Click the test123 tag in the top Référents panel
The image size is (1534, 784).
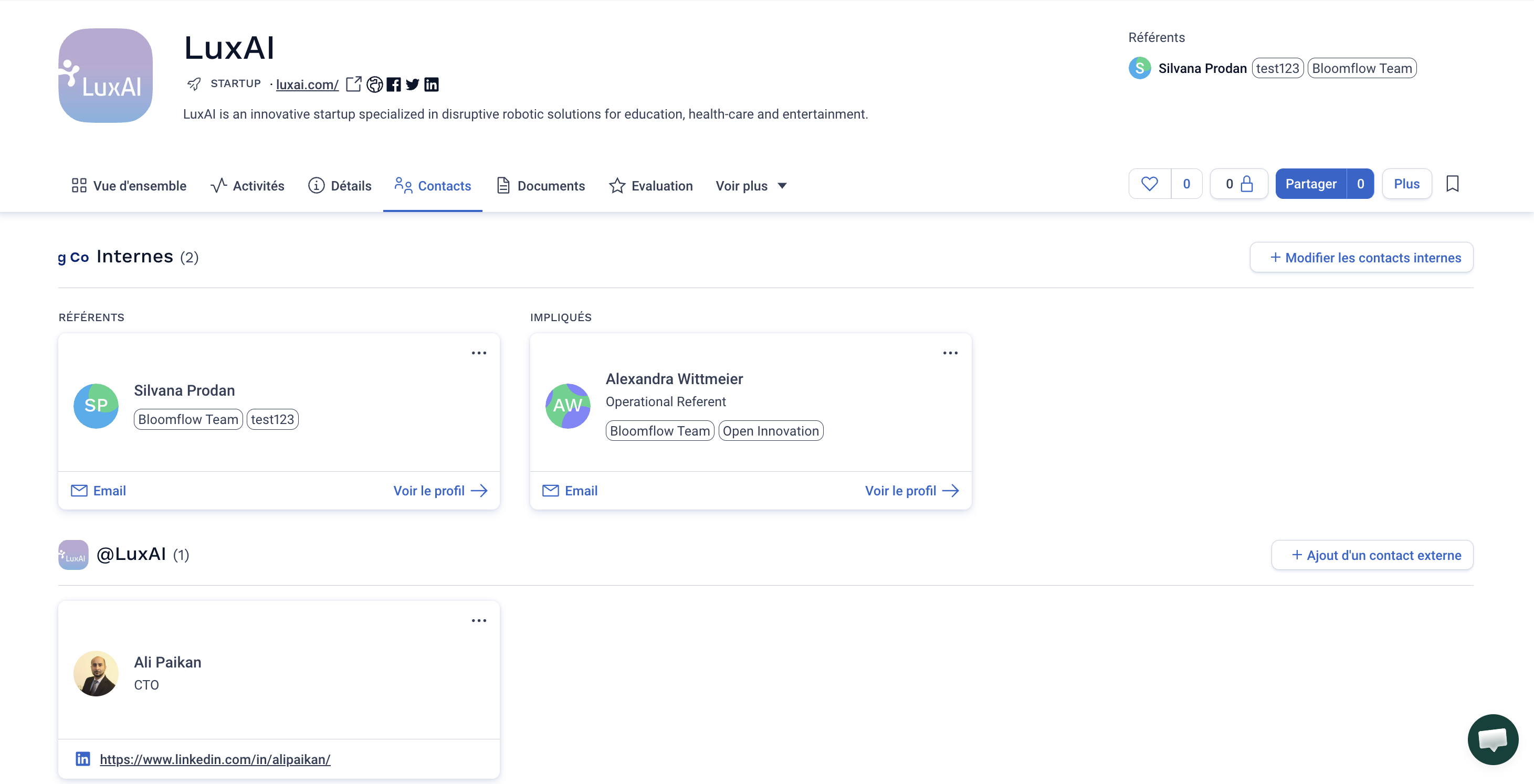click(x=1278, y=68)
